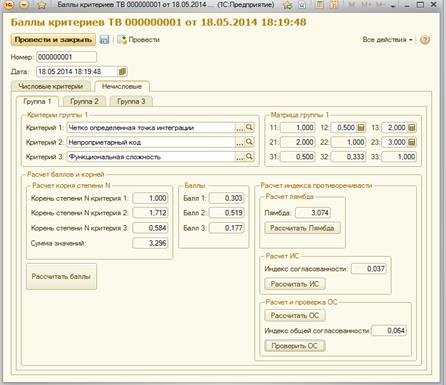Open calculator icon for matrix cell 23
Screen dimensions: 446x385
tap(412, 142)
